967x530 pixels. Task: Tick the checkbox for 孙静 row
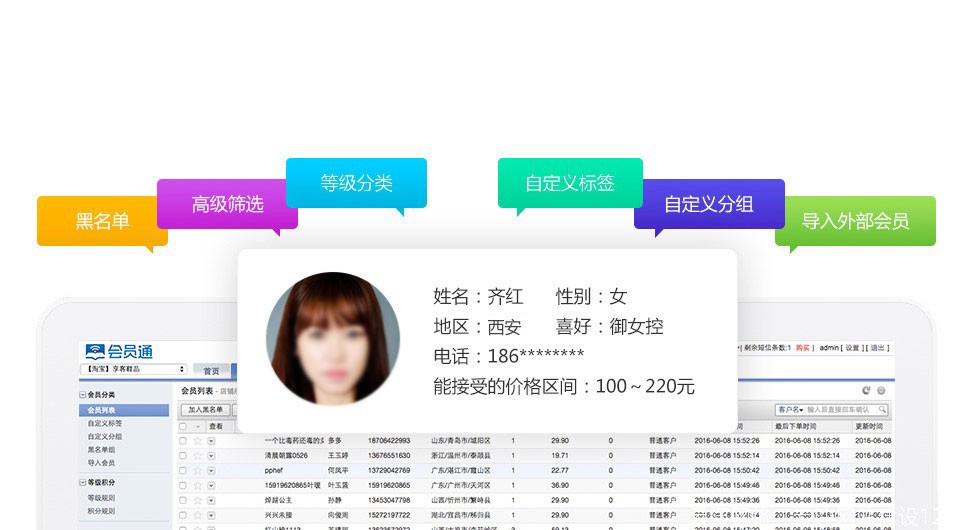click(x=183, y=500)
